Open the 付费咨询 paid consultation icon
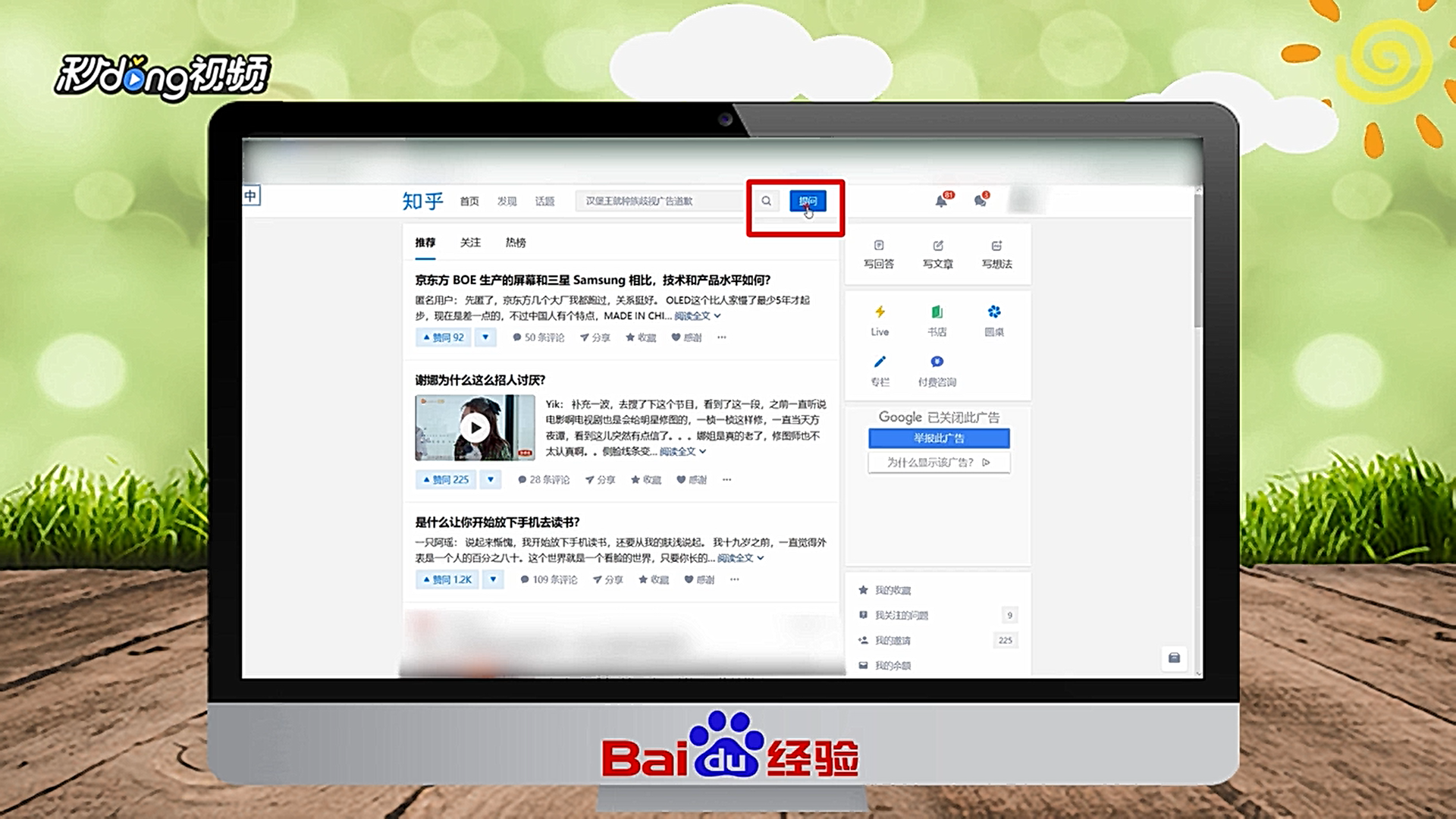Image resolution: width=1456 pixels, height=819 pixels. [937, 362]
